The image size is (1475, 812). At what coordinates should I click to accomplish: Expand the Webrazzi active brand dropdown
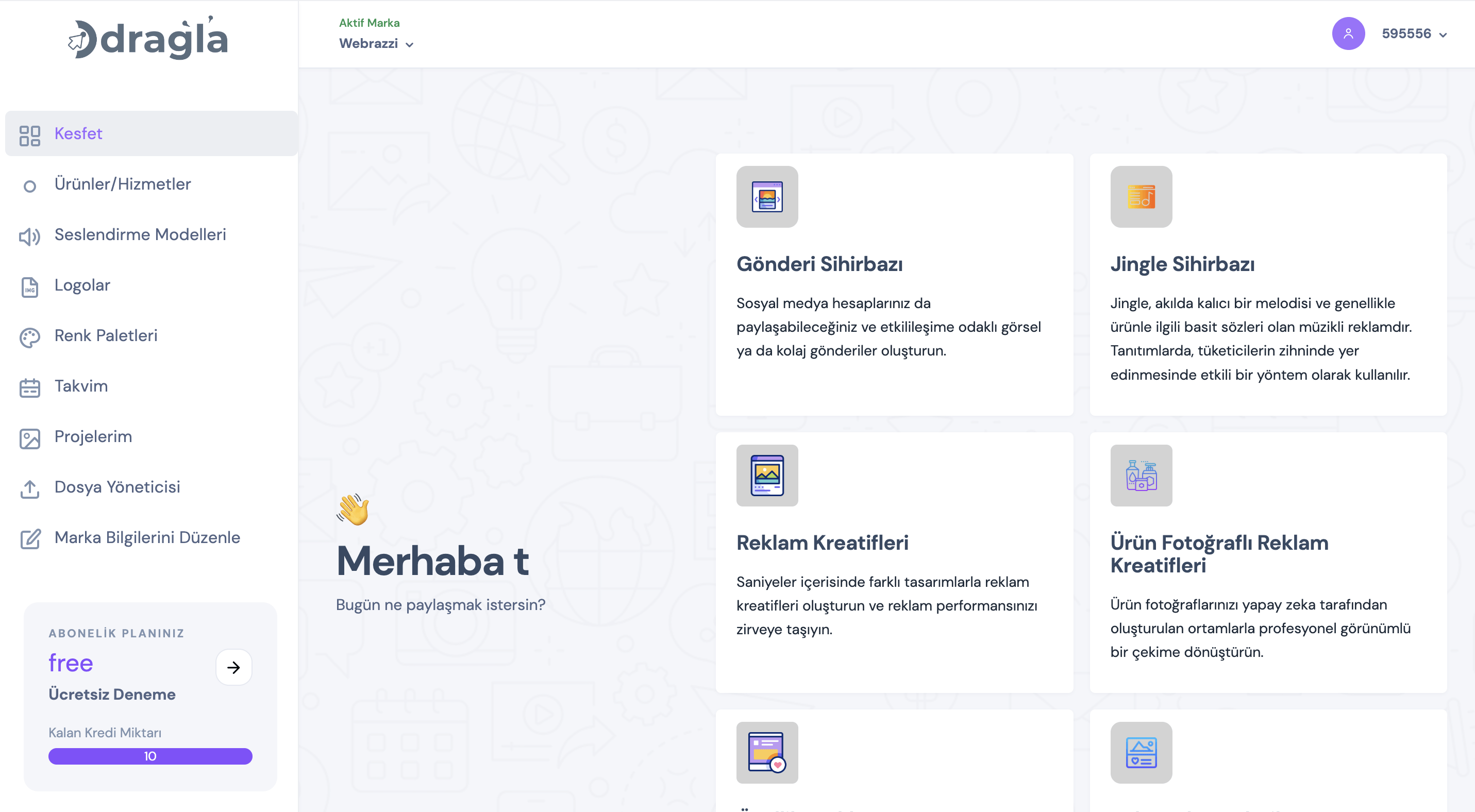coord(376,44)
